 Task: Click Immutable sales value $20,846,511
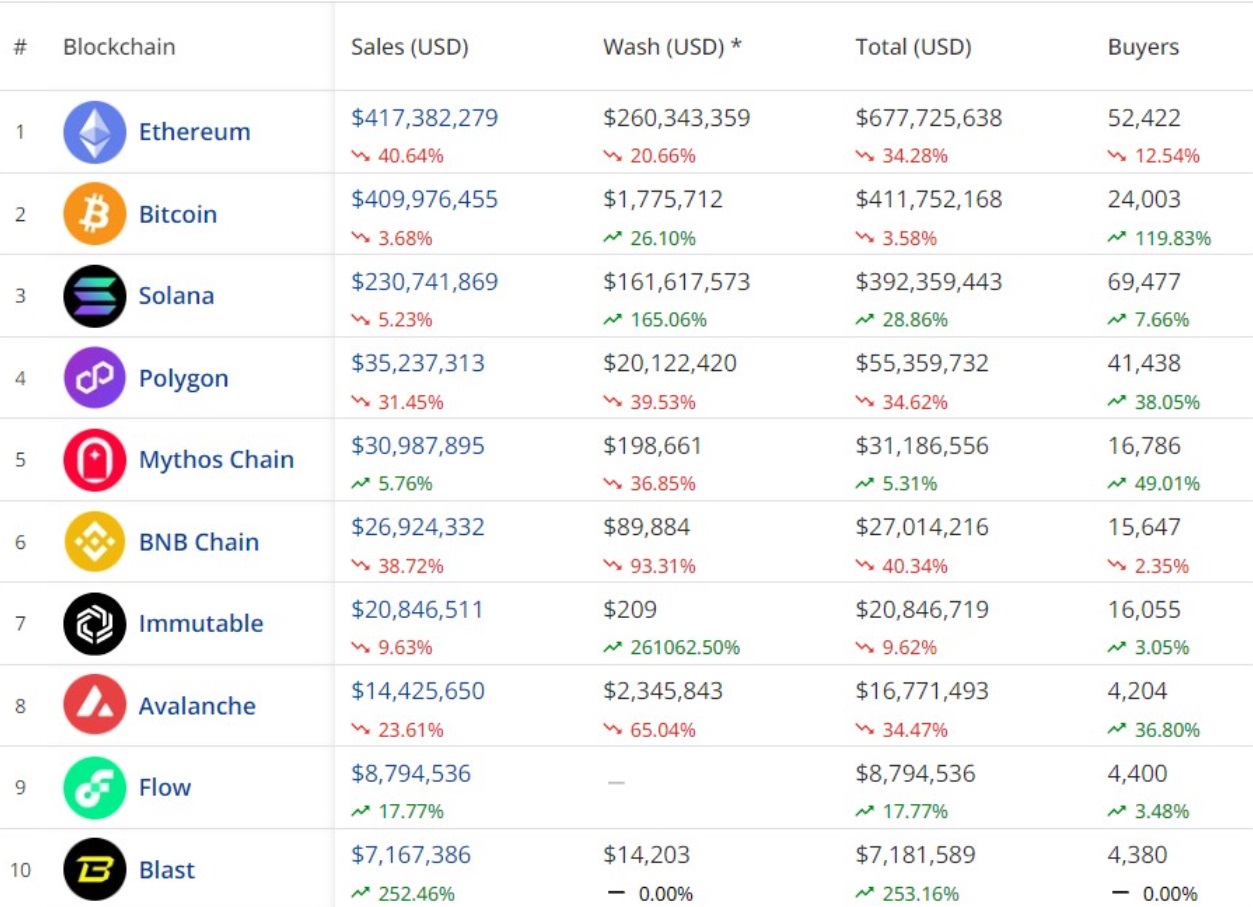click(418, 610)
